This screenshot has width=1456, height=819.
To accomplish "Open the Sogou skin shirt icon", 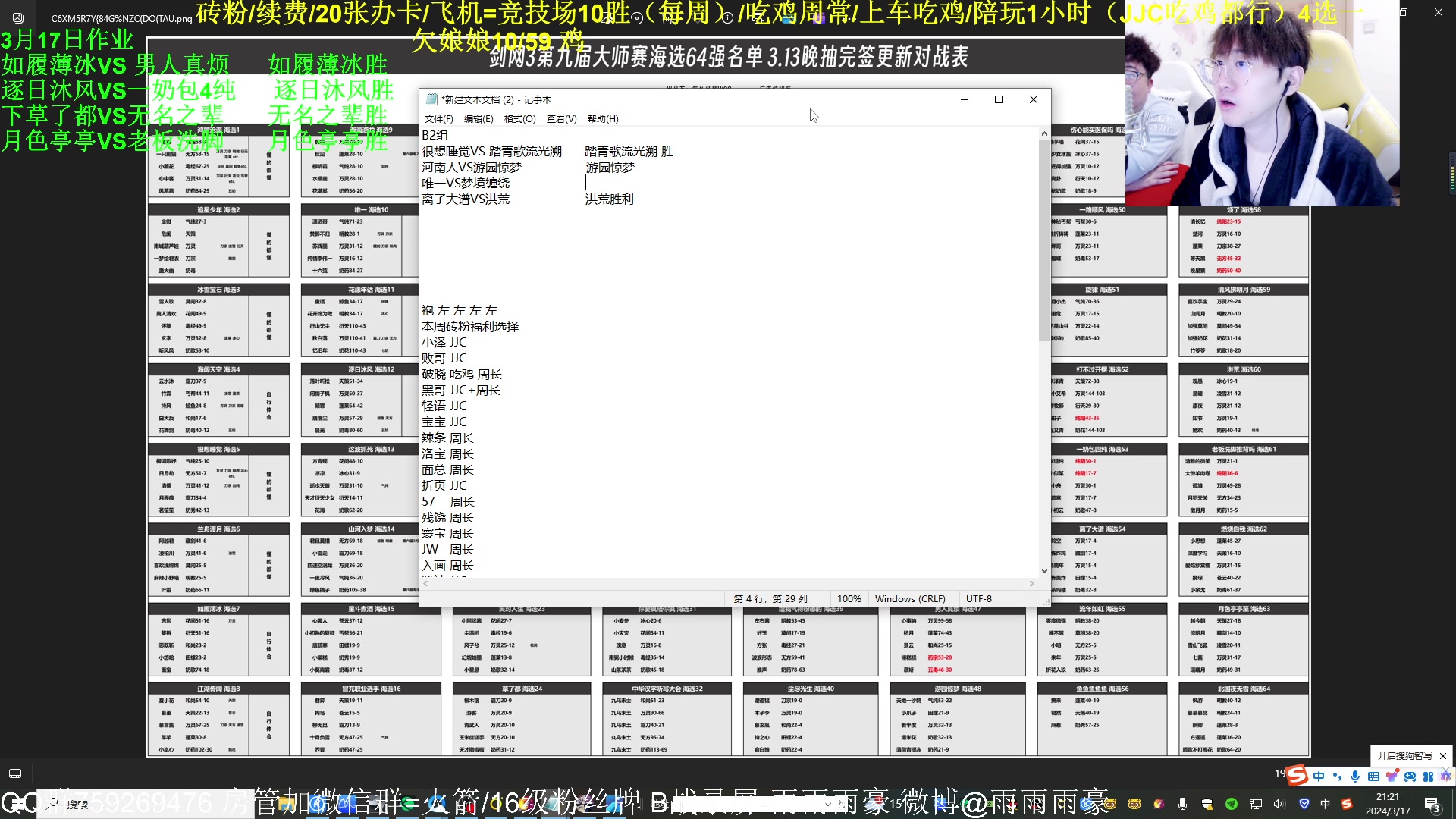I will pos(1392,777).
